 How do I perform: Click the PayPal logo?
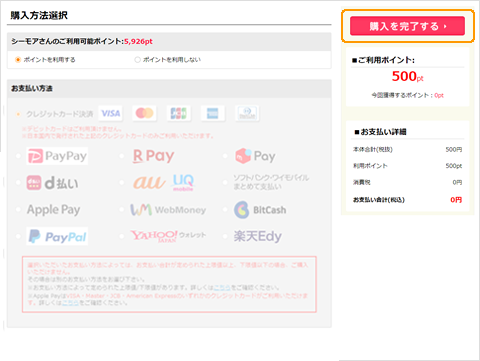57,236
